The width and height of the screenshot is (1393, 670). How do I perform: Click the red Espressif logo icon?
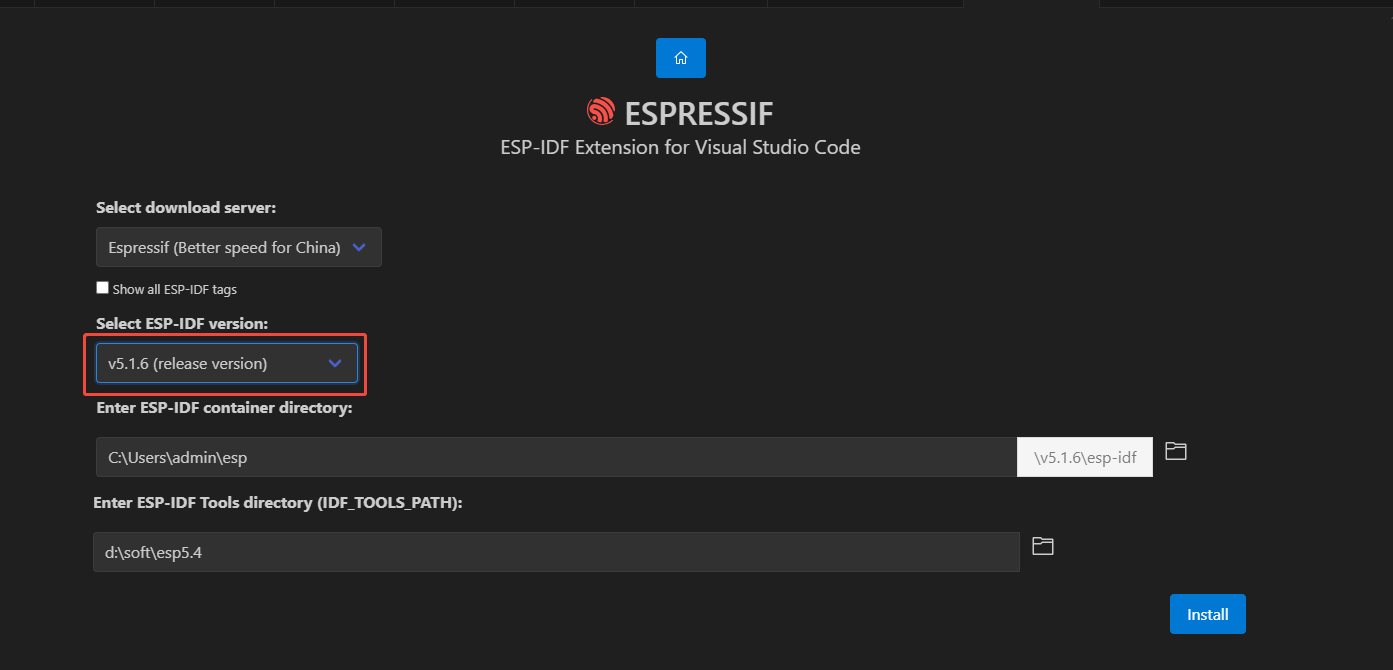click(x=601, y=111)
